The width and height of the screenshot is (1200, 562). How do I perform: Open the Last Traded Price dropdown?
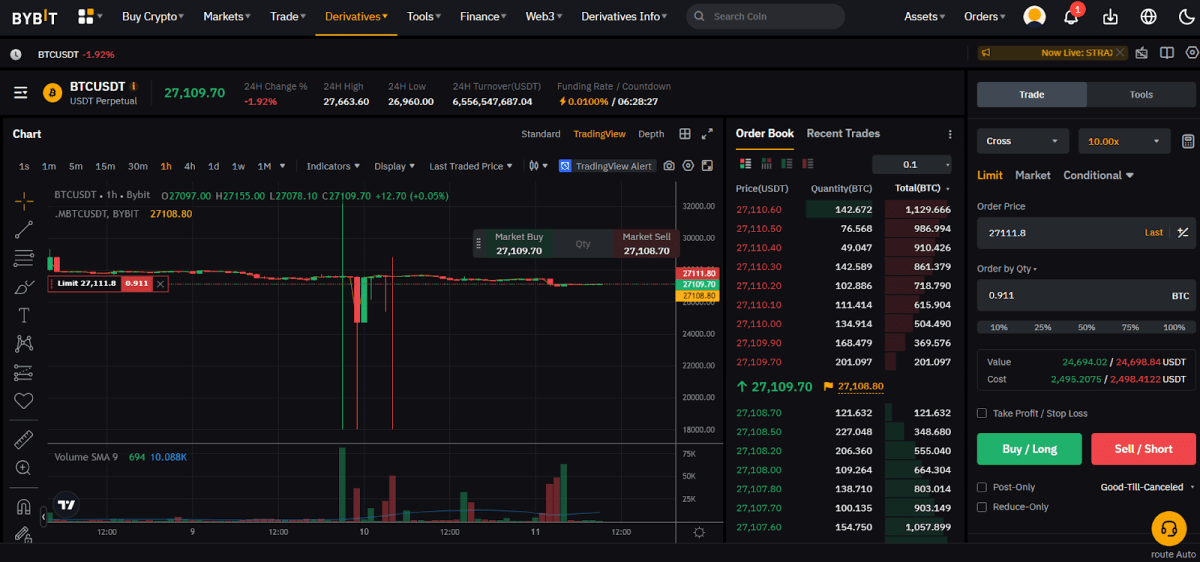471,166
